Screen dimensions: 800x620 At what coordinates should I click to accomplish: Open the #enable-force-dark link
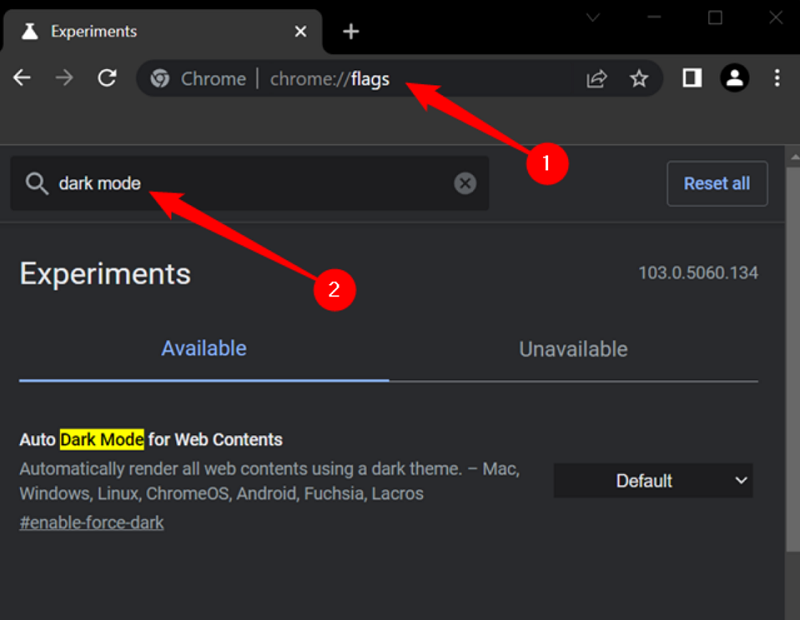pyautogui.click(x=92, y=523)
